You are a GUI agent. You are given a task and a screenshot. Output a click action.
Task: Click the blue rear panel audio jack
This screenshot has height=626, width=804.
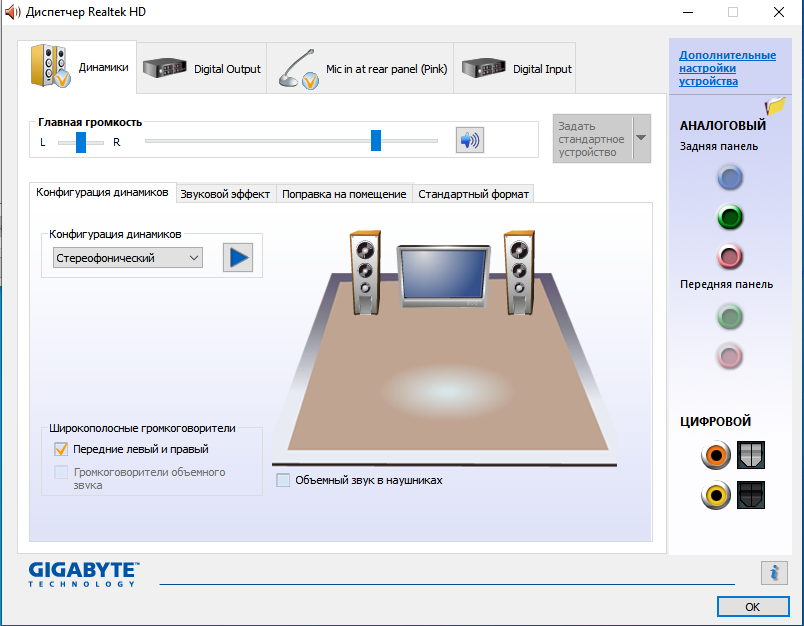(x=730, y=177)
